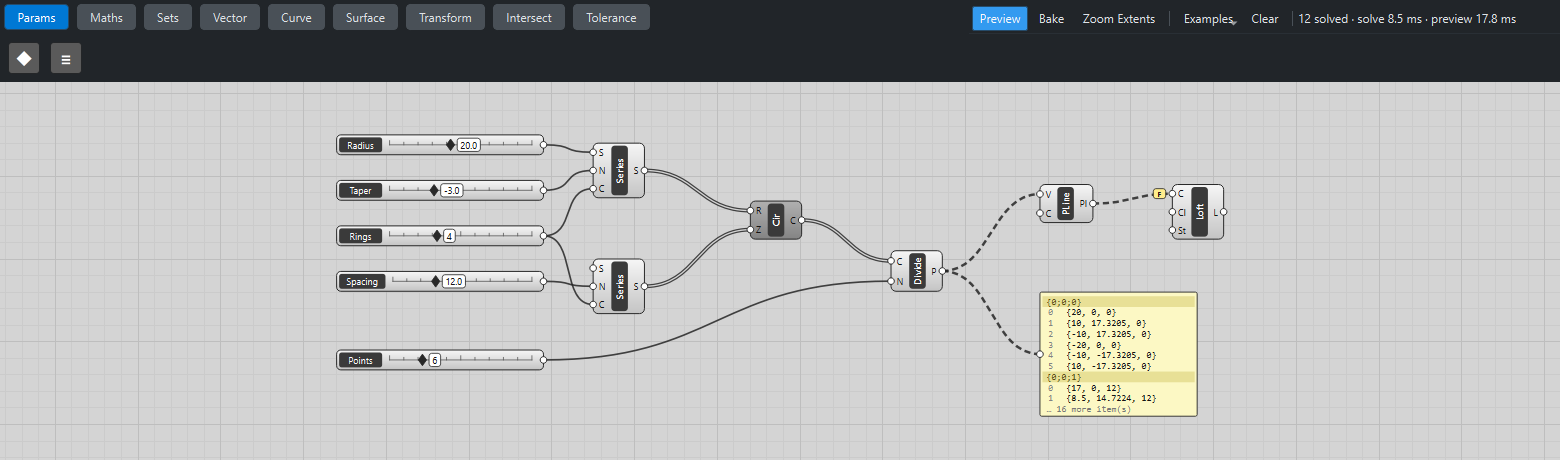
Task: Click the '16 more item(s)' panel footer
Action: click(1088, 409)
